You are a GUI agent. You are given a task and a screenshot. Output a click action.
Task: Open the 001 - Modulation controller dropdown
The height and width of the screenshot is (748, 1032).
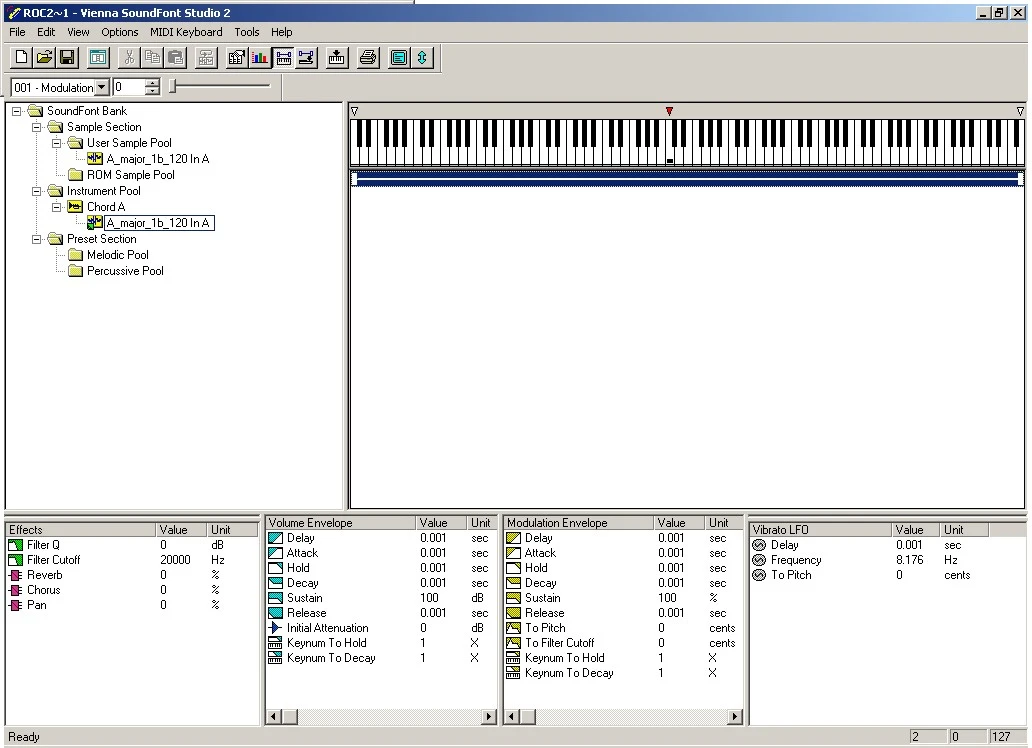101,87
